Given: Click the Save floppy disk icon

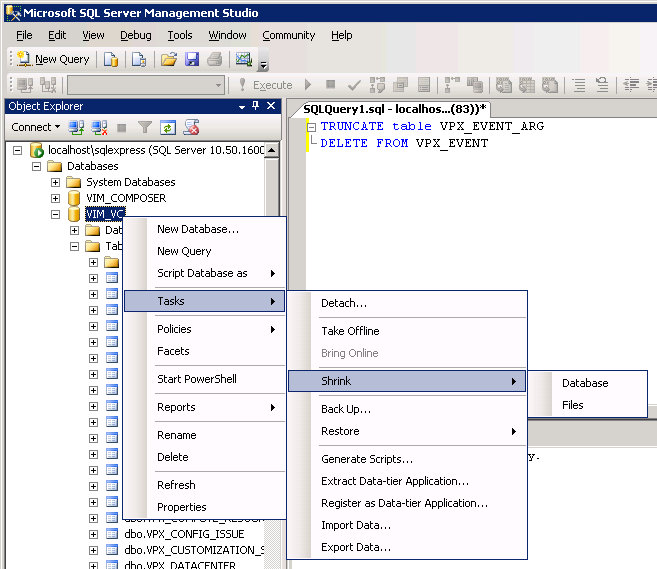Looking at the screenshot, I should [x=192, y=59].
